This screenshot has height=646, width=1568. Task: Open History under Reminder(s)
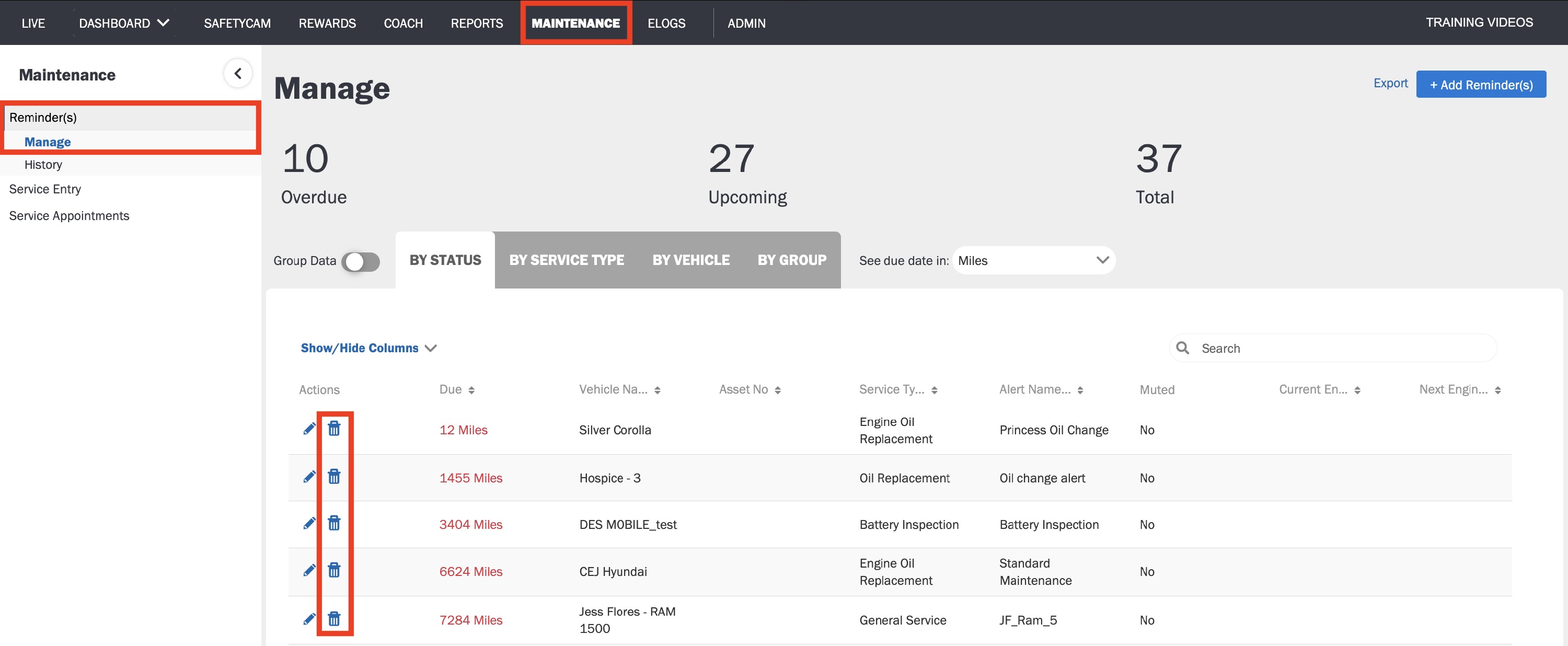[43, 165]
